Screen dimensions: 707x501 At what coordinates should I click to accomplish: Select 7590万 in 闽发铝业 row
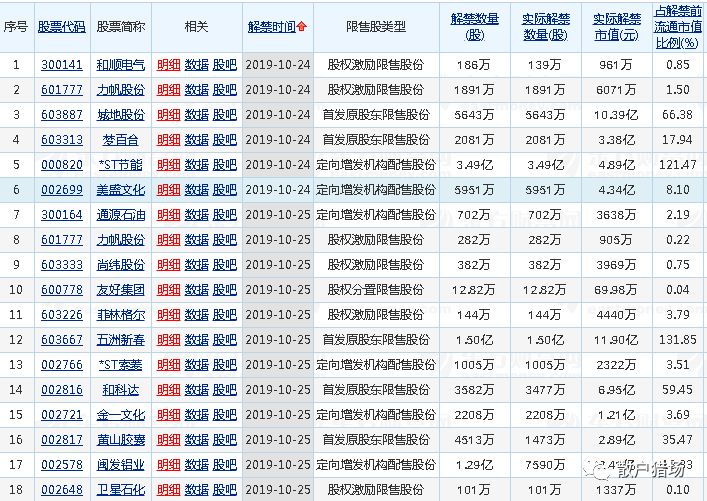tap(545, 465)
